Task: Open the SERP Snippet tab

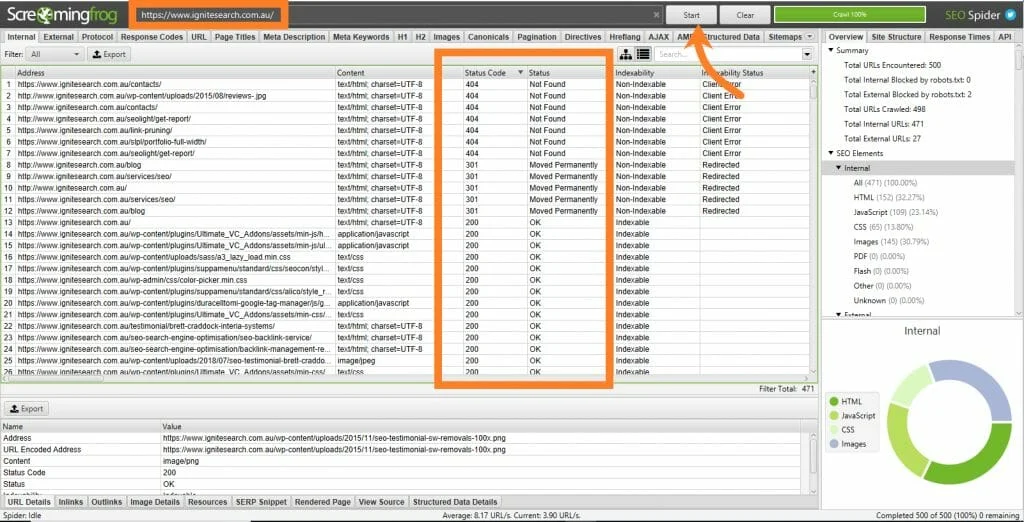Action: [261, 502]
